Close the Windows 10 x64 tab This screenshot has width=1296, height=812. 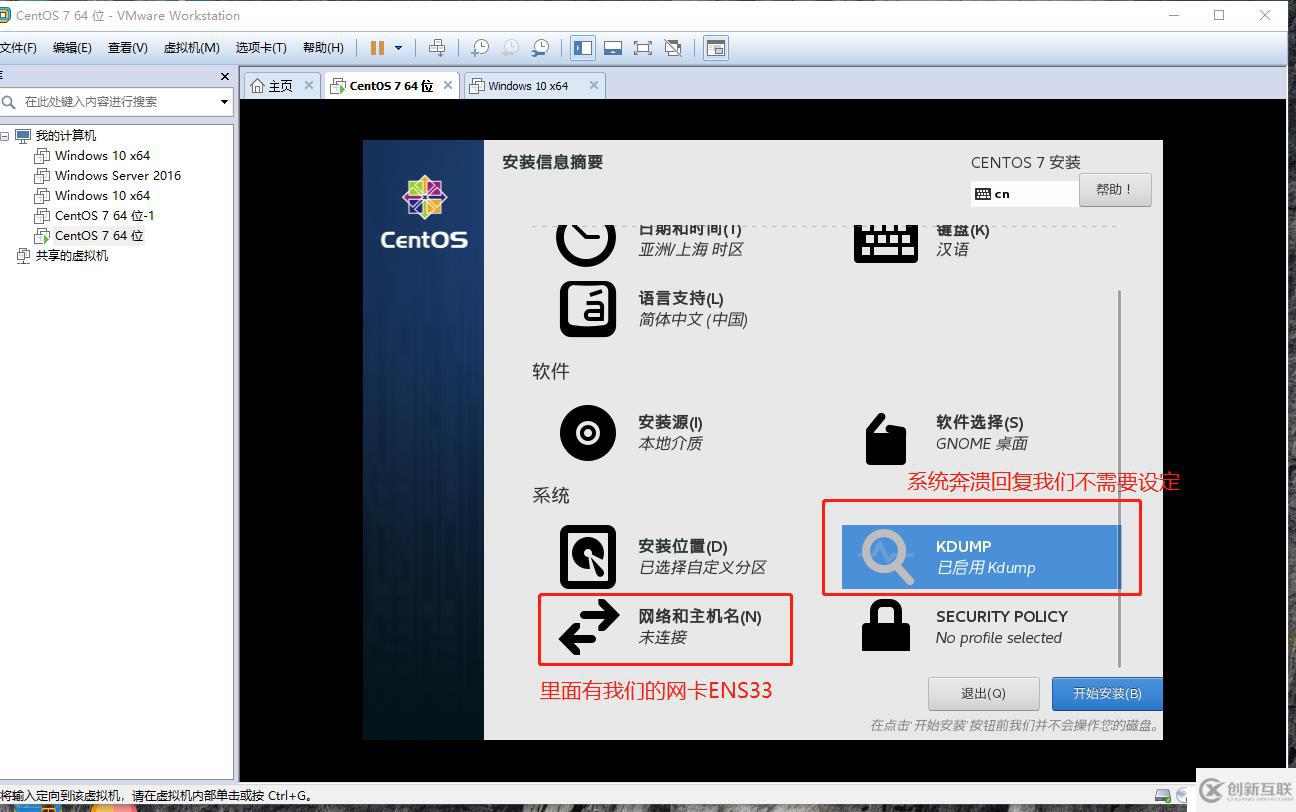(594, 85)
